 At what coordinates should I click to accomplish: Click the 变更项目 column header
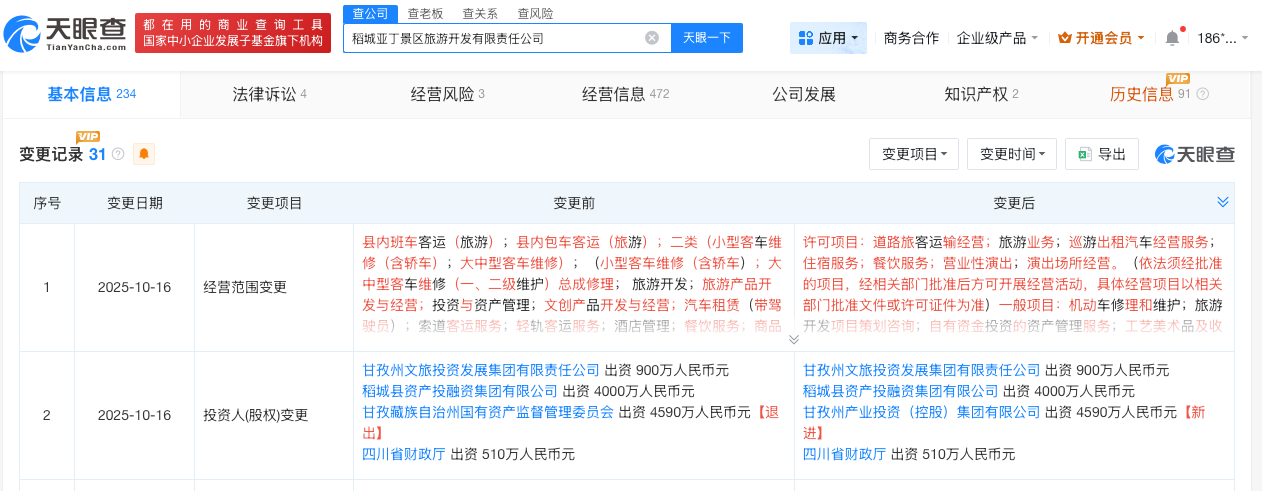coord(275,203)
